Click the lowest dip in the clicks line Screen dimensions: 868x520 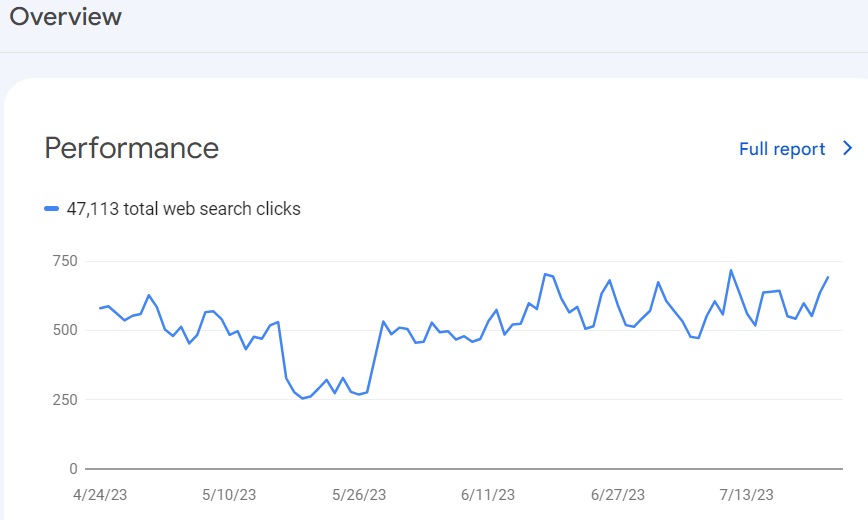tap(302, 399)
